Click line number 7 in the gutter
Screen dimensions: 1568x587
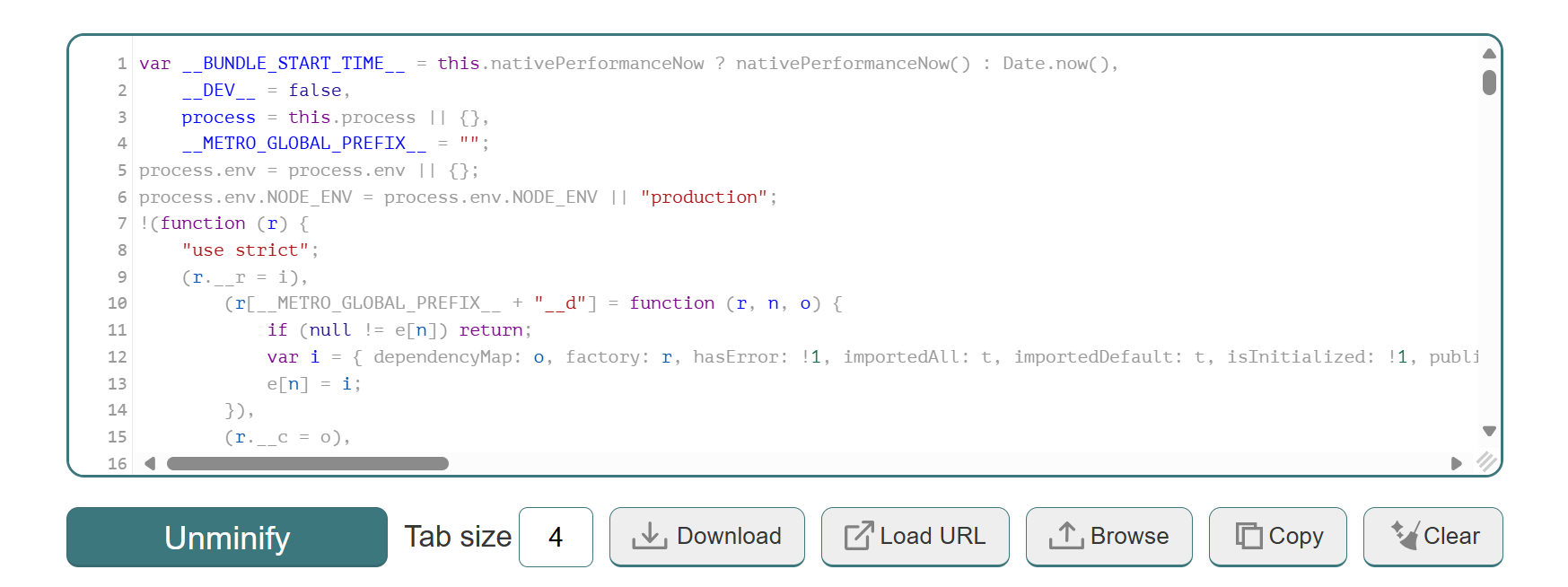122,223
